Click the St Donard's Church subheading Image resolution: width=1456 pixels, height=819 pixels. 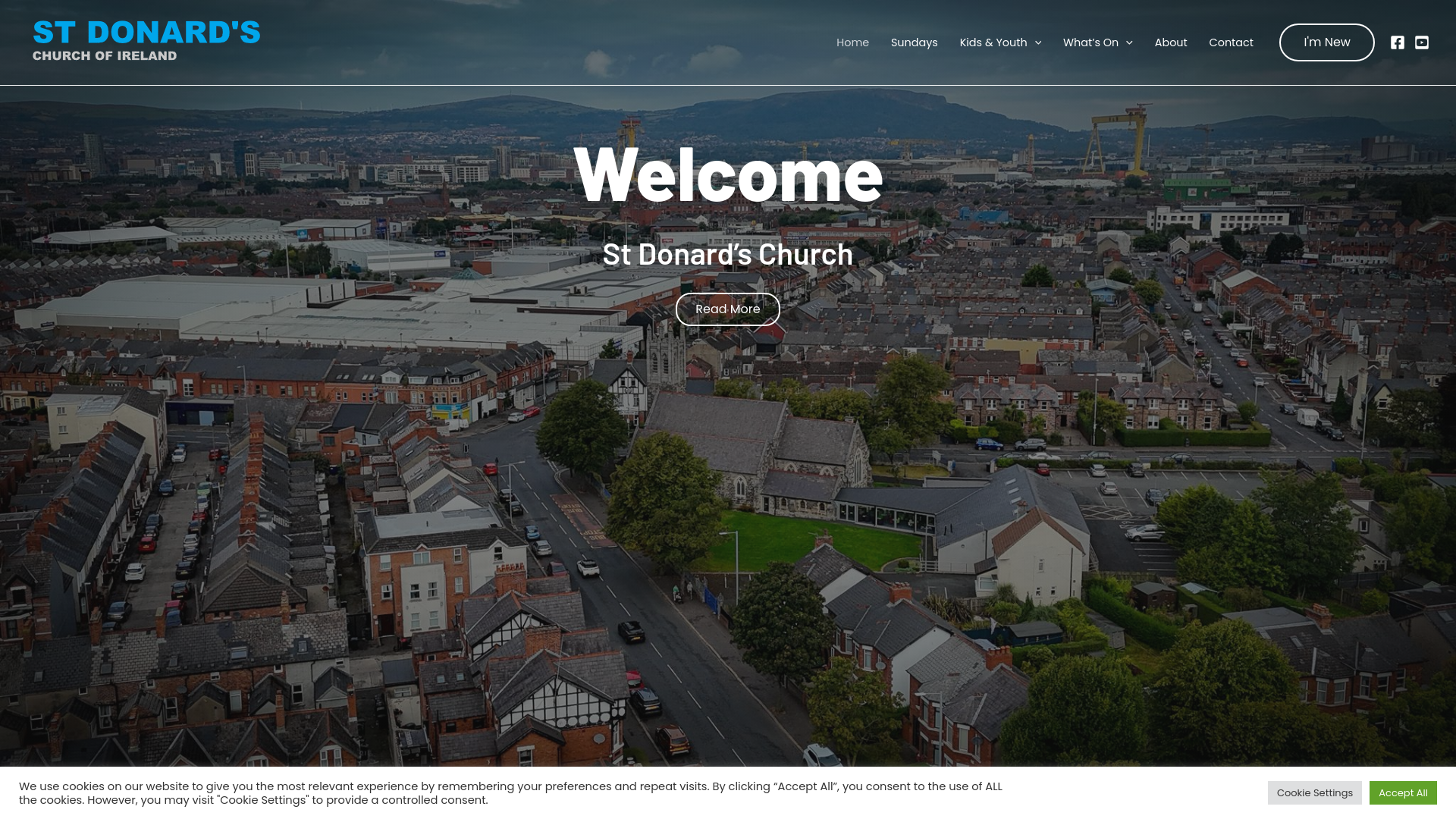coord(728,255)
